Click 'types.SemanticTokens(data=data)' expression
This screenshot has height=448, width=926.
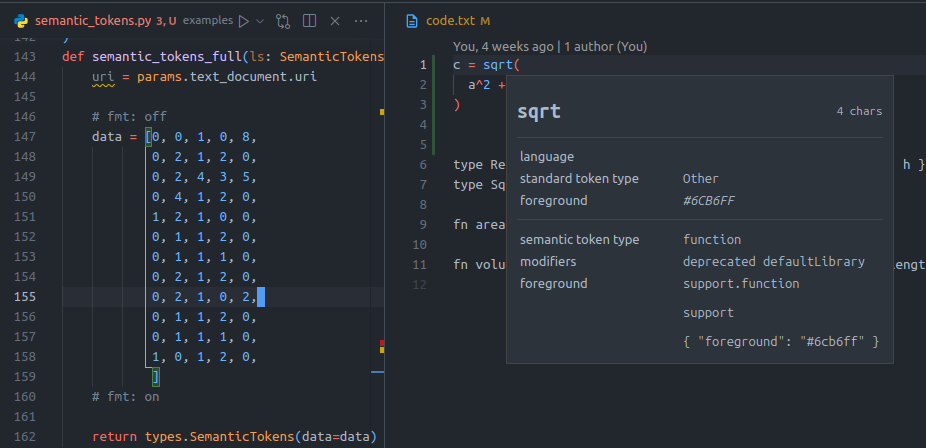[260, 437]
